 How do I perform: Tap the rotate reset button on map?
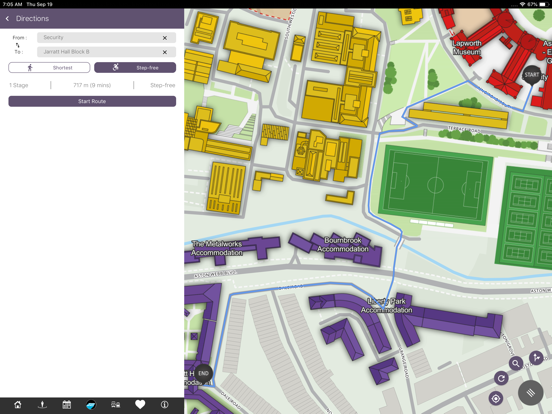pyautogui.click(x=501, y=378)
